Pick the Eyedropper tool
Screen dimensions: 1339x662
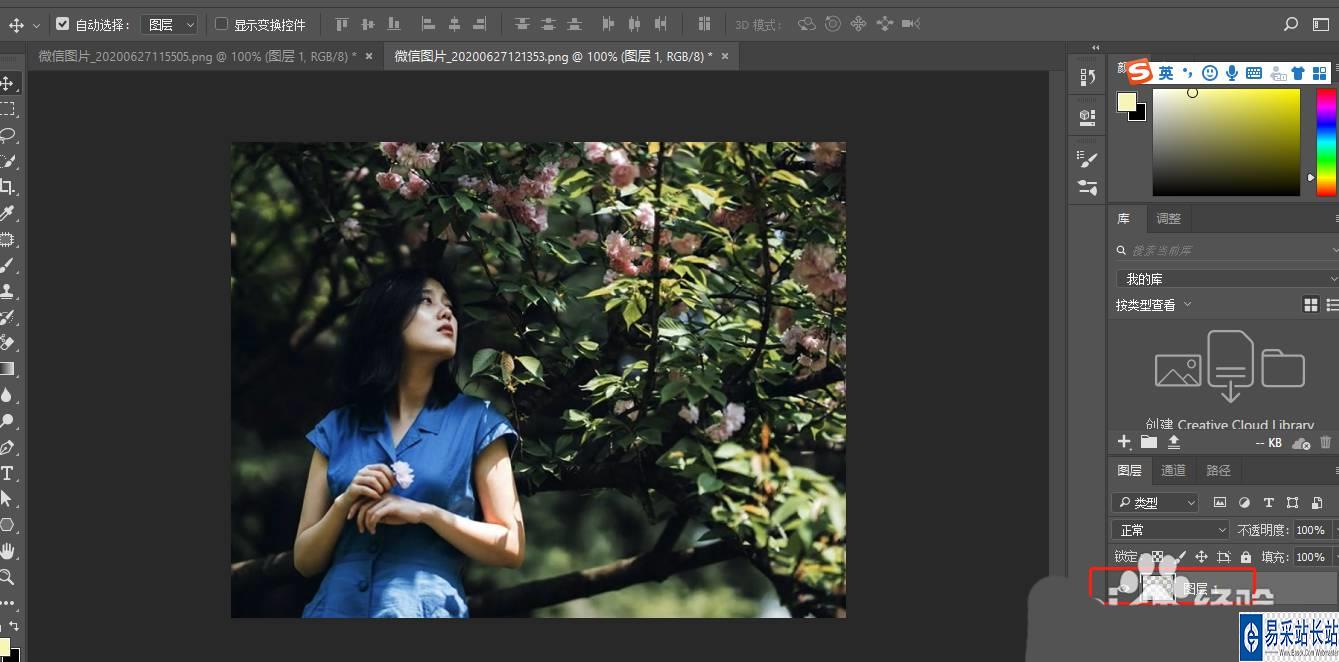(x=7, y=213)
